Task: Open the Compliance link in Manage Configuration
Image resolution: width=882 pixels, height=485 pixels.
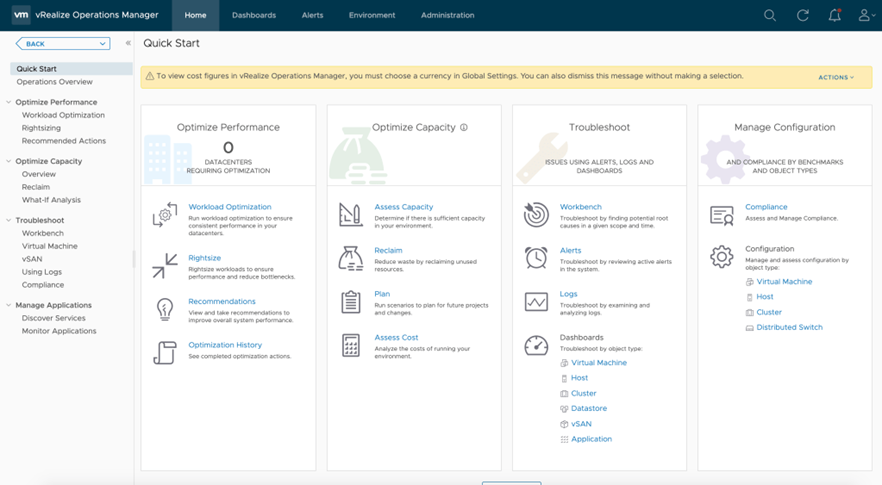Action: click(x=766, y=207)
